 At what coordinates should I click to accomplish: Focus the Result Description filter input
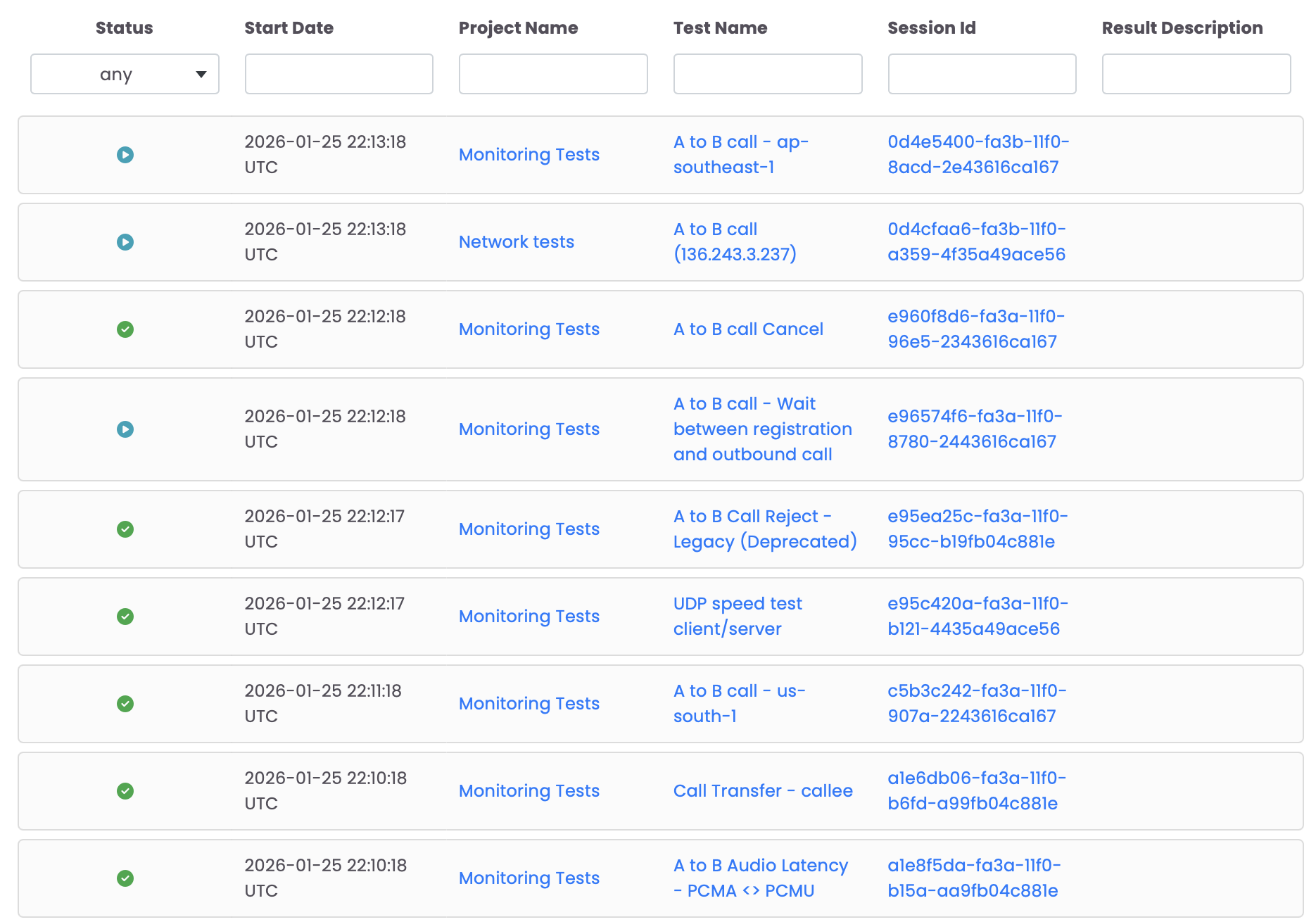(1196, 74)
